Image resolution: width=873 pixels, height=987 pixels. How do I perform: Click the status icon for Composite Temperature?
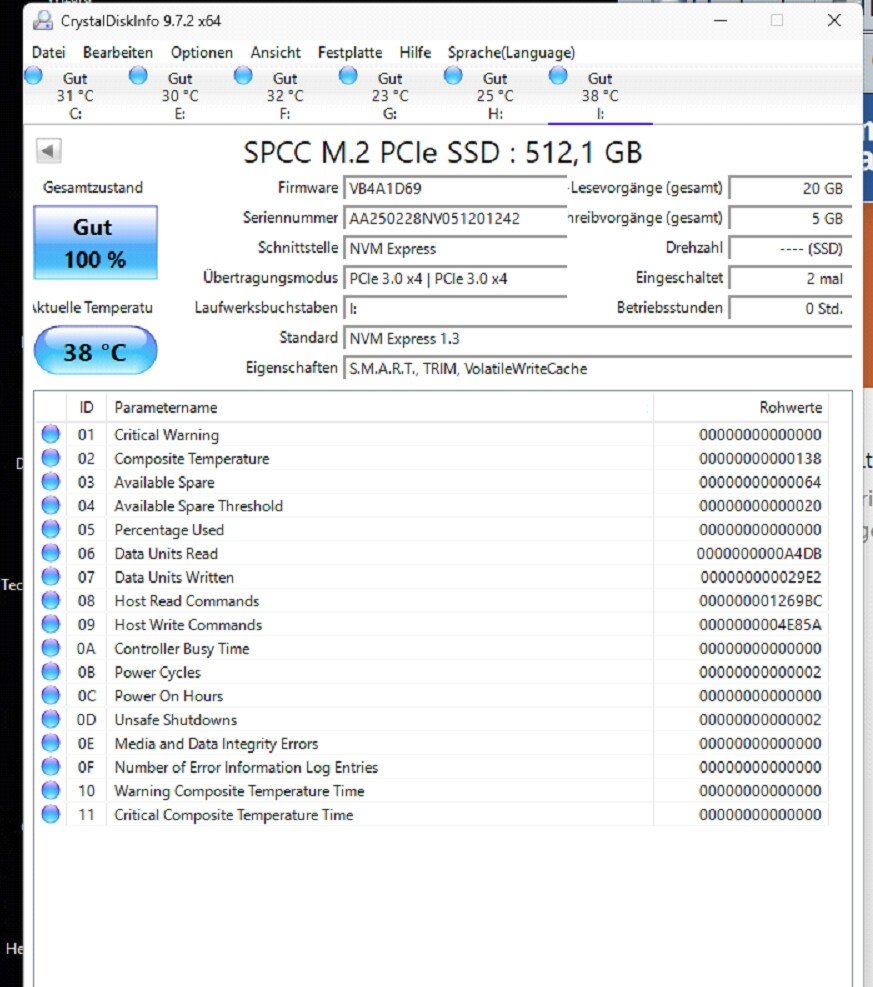[51, 458]
